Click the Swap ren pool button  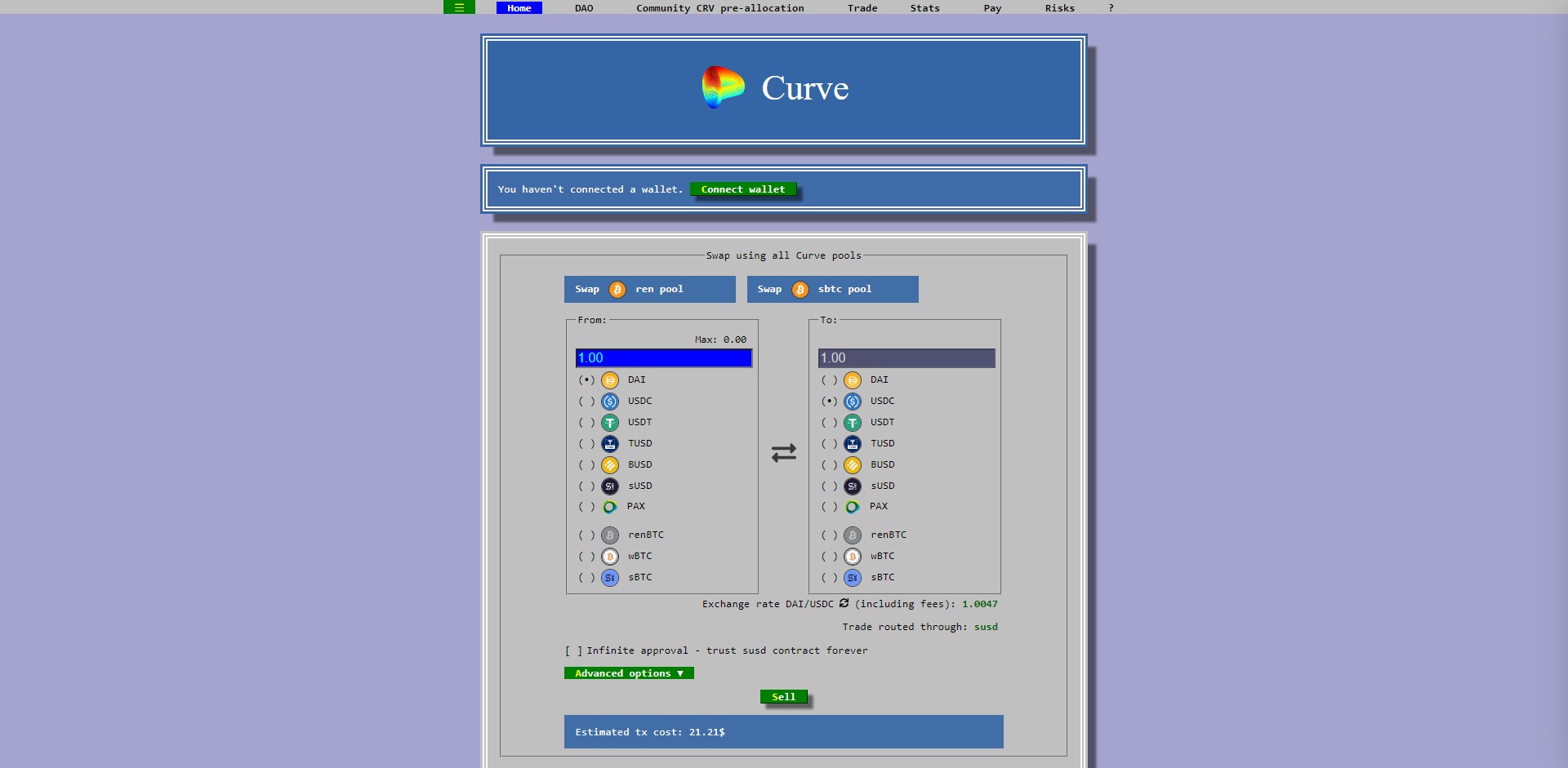pyautogui.click(x=650, y=290)
